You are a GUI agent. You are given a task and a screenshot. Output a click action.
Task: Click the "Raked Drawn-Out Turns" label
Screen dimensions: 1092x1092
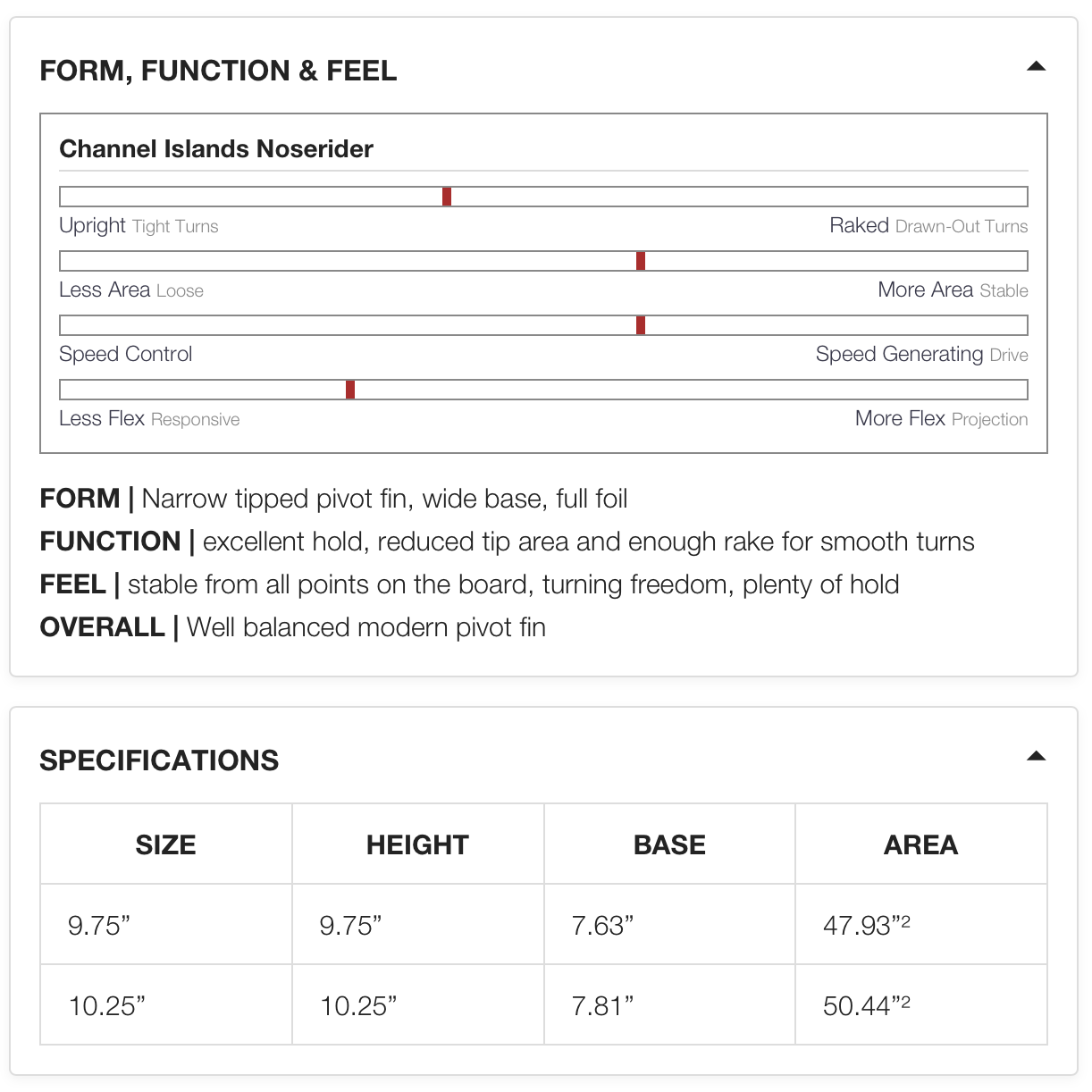[x=928, y=226]
